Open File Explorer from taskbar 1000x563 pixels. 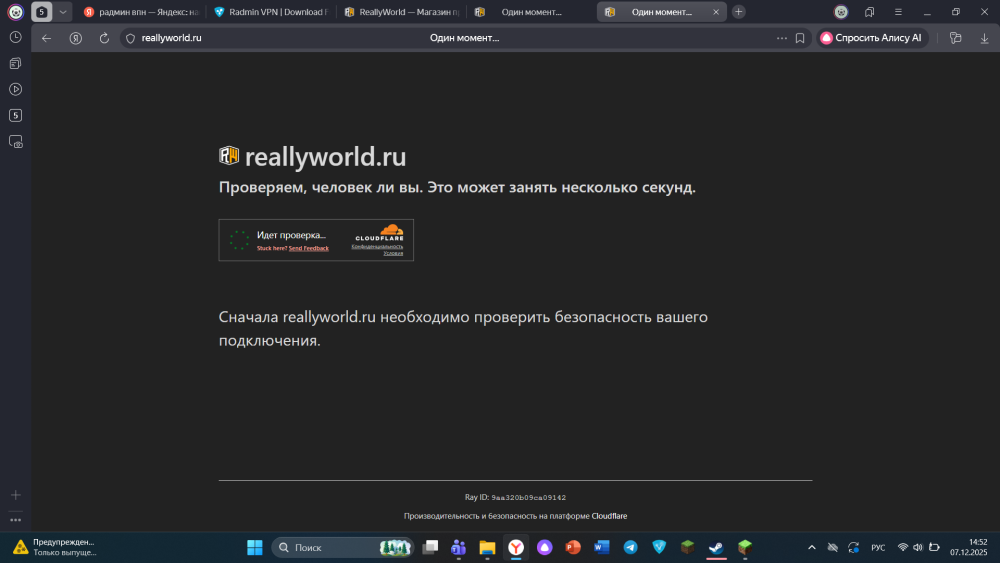point(487,547)
